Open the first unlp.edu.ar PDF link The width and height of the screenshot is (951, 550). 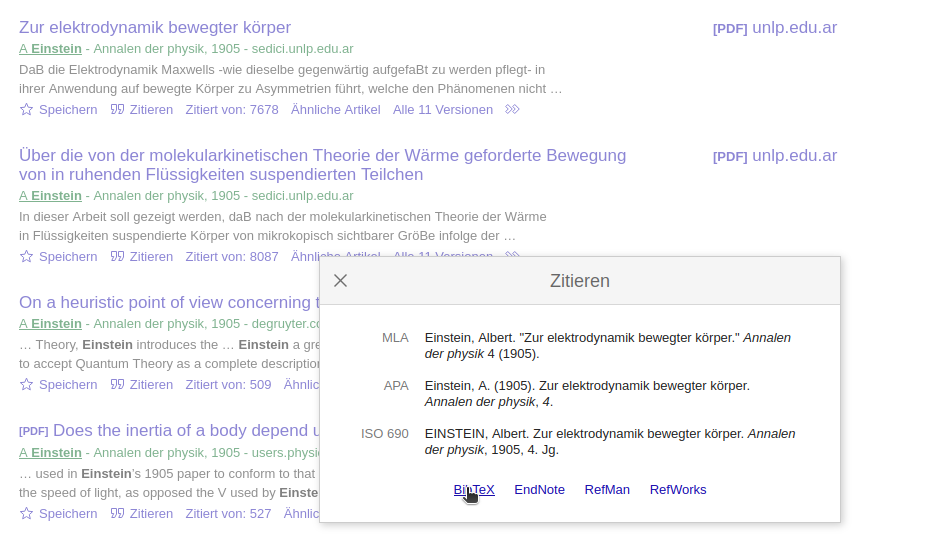pos(774,28)
